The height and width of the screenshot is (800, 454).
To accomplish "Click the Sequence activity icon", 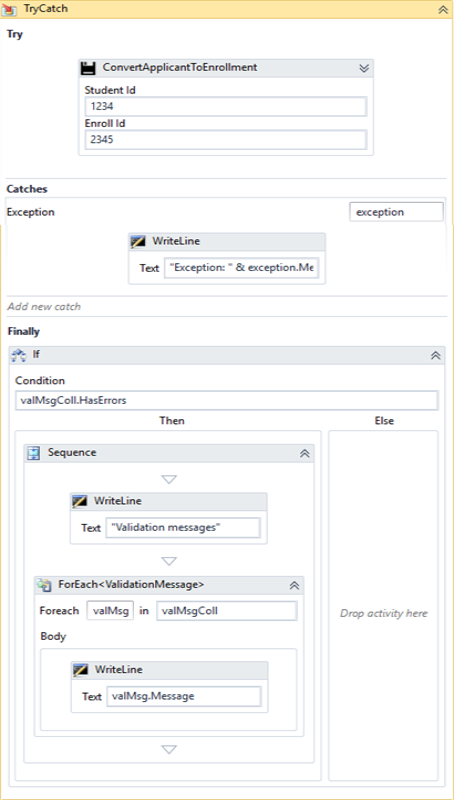I will [x=34, y=453].
